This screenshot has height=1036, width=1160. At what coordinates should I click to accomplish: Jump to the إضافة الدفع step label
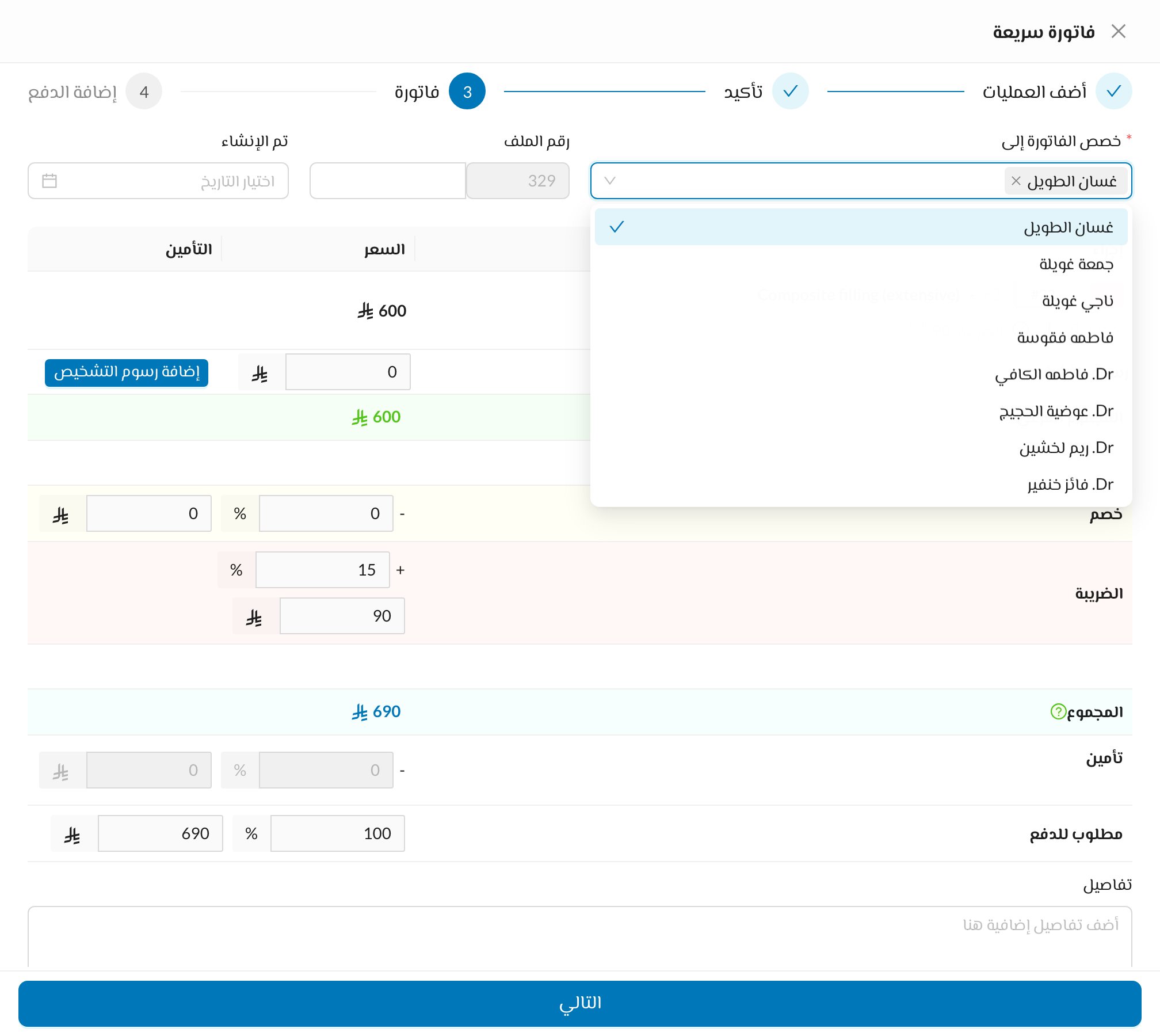tap(72, 92)
